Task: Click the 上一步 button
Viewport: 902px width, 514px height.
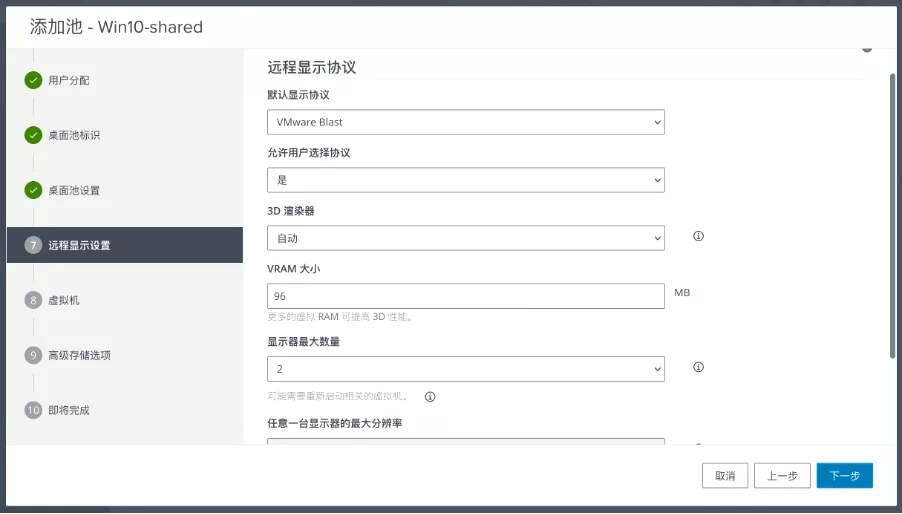Action: pyautogui.click(x=782, y=476)
